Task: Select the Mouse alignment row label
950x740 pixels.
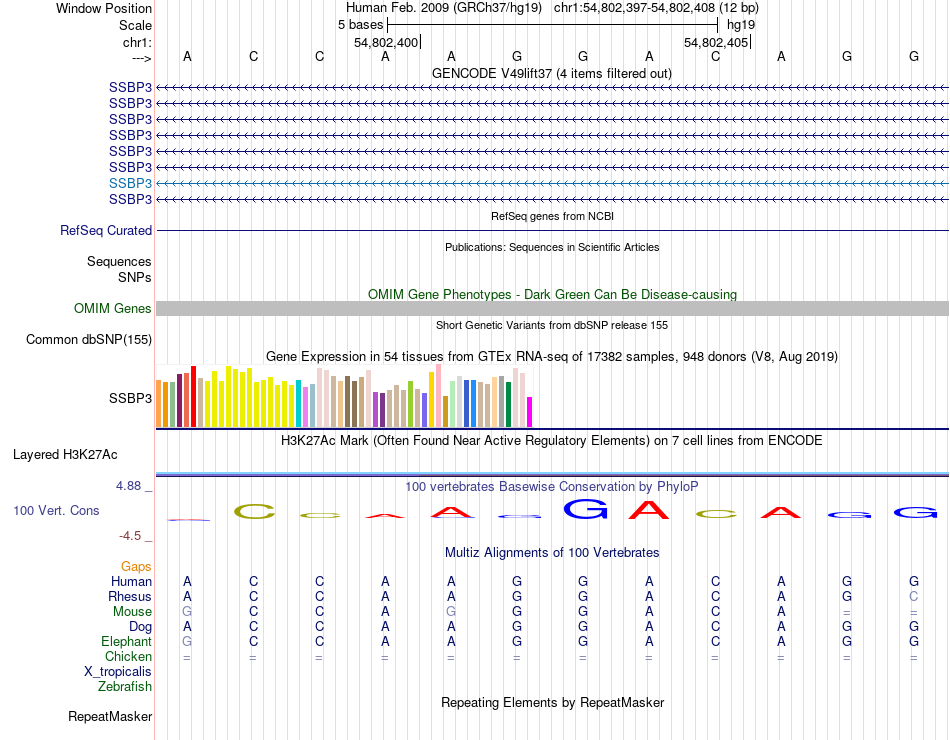Action: click(x=132, y=612)
